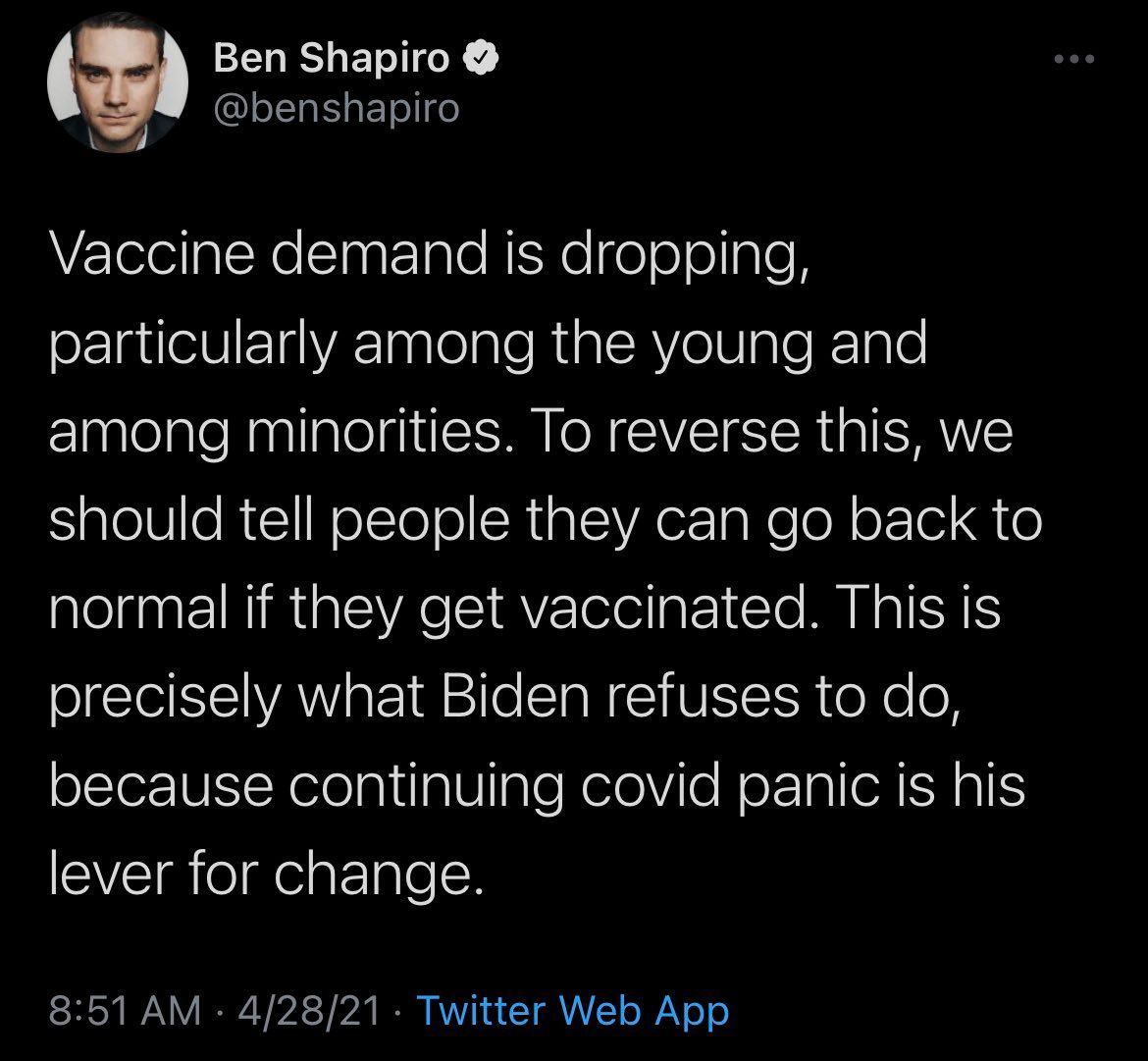Image resolution: width=1148 pixels, height=1061 pixels.
Task: Click the "Twitter Web App" source link
Action: [573, 1010]
